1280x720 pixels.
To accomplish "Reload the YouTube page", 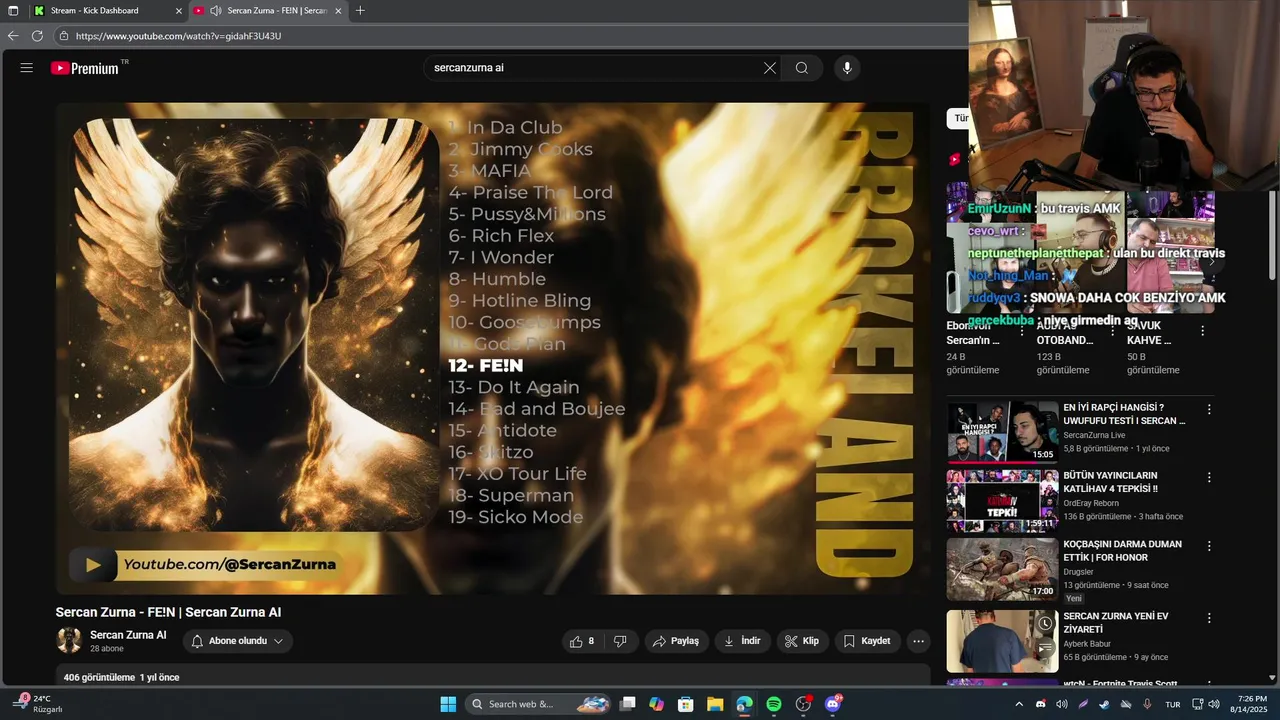I will (37, 36).
